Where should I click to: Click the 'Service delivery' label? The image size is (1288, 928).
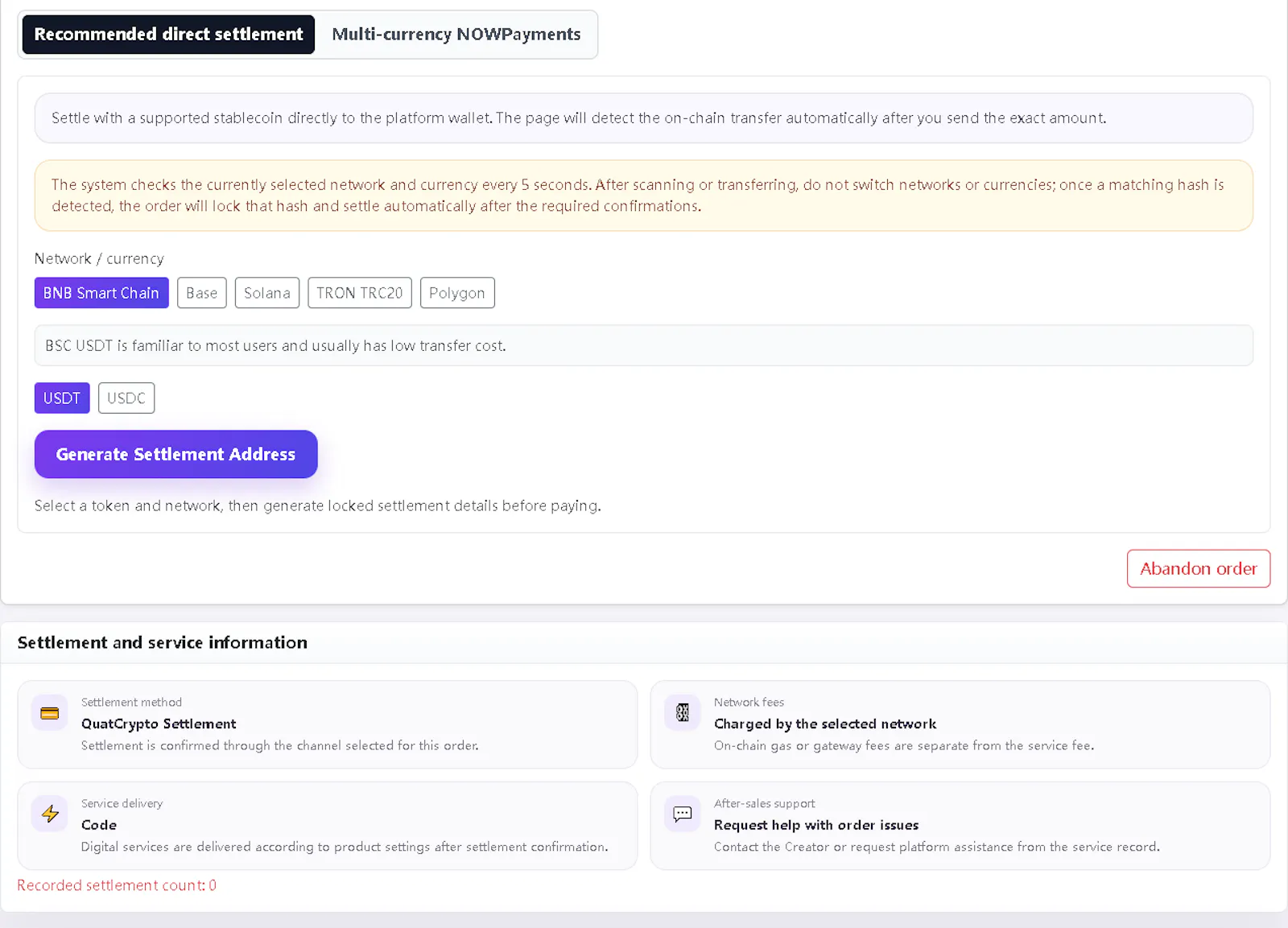click(122, 803)
